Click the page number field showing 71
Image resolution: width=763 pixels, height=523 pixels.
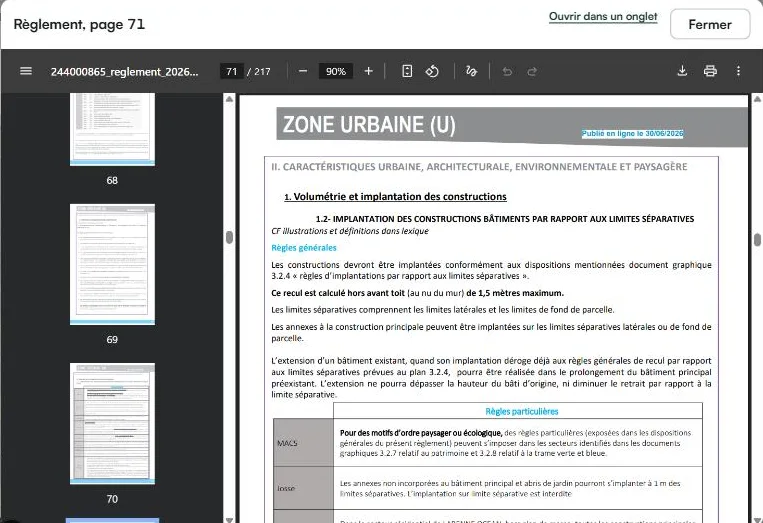click(x=232, y=72)
